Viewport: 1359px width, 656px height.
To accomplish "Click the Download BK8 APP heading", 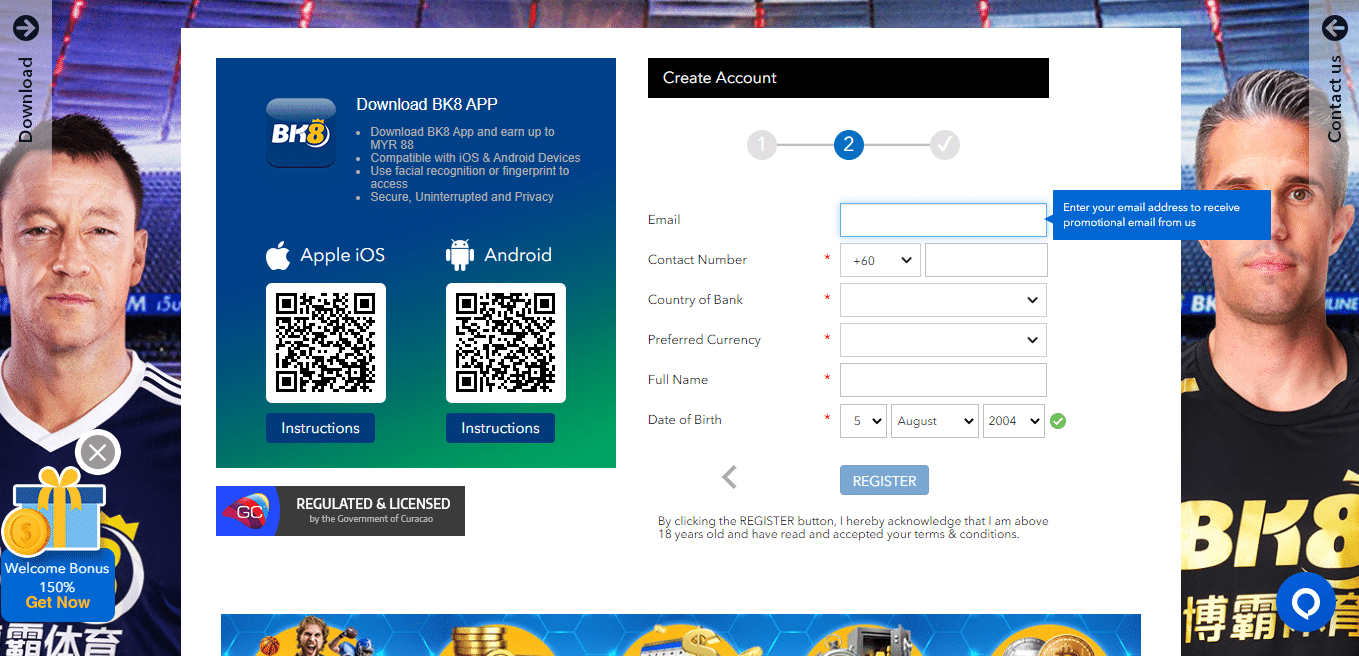I will [x=427, y=104].
